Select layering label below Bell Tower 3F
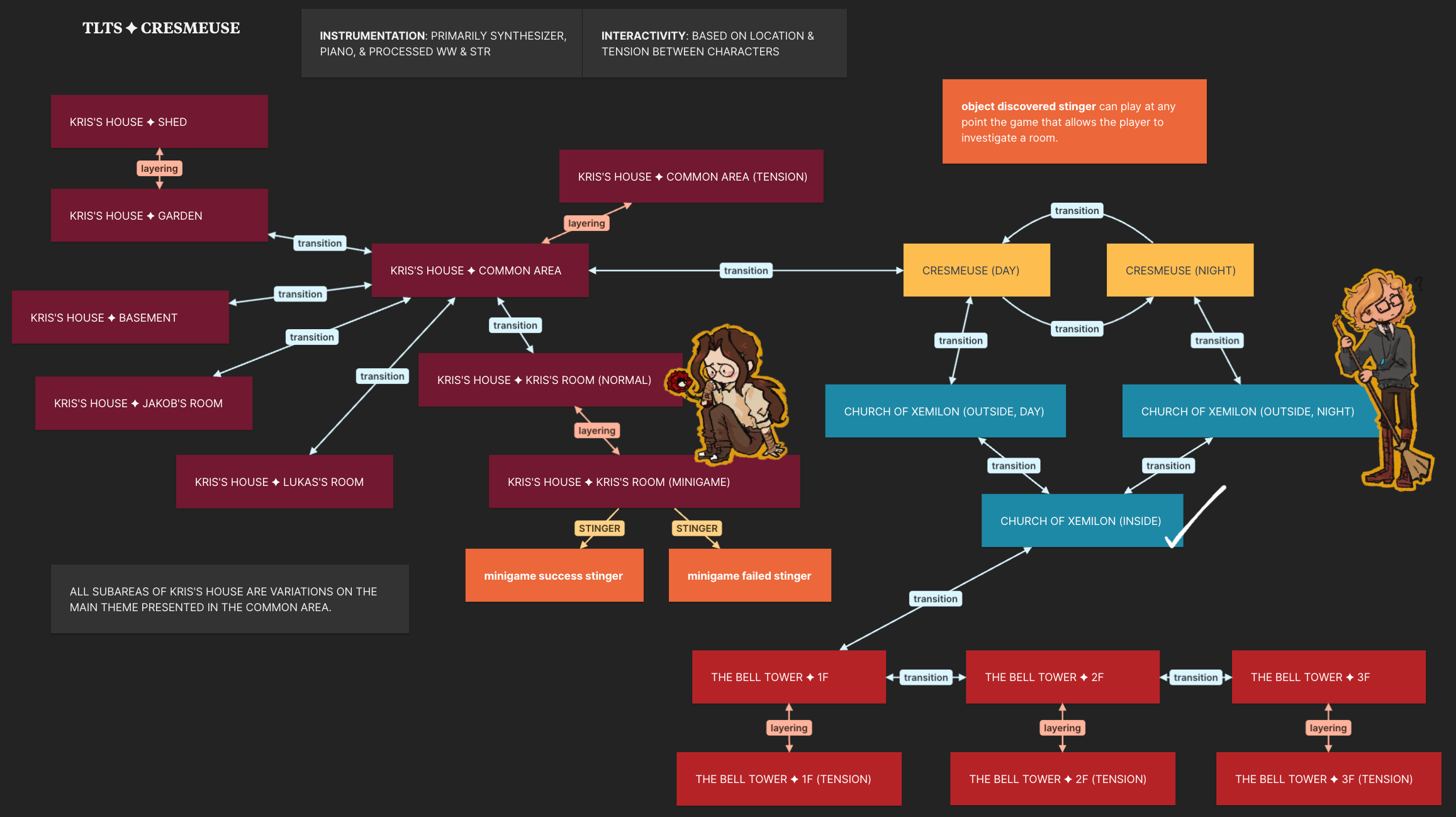Viewport: 1456px width, 817px height. (x=1328, y=728)
